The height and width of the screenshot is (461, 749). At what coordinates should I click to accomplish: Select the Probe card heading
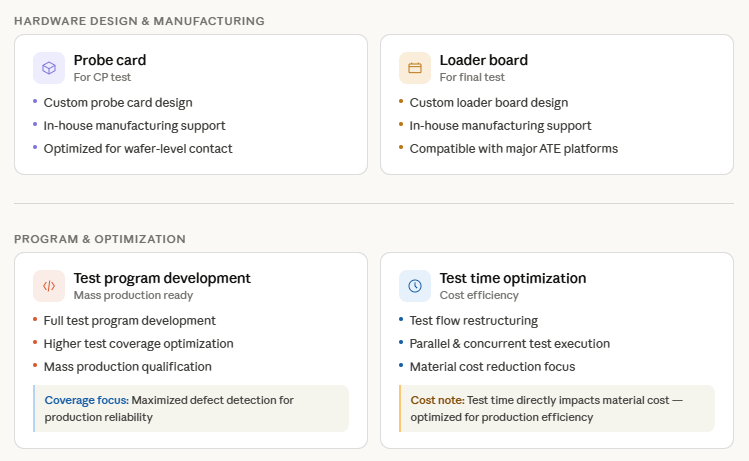pyautogui.click(x=109, y=60)
